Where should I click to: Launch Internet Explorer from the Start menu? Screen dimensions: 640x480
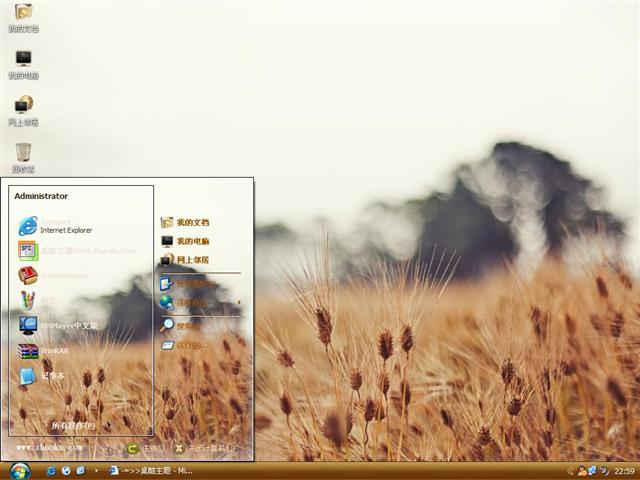(x=56, y=226)
